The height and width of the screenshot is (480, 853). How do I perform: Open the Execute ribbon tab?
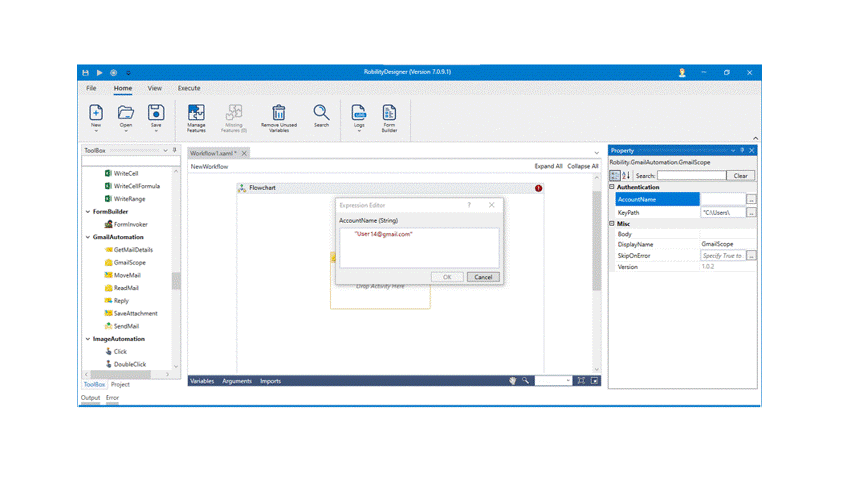189,88
